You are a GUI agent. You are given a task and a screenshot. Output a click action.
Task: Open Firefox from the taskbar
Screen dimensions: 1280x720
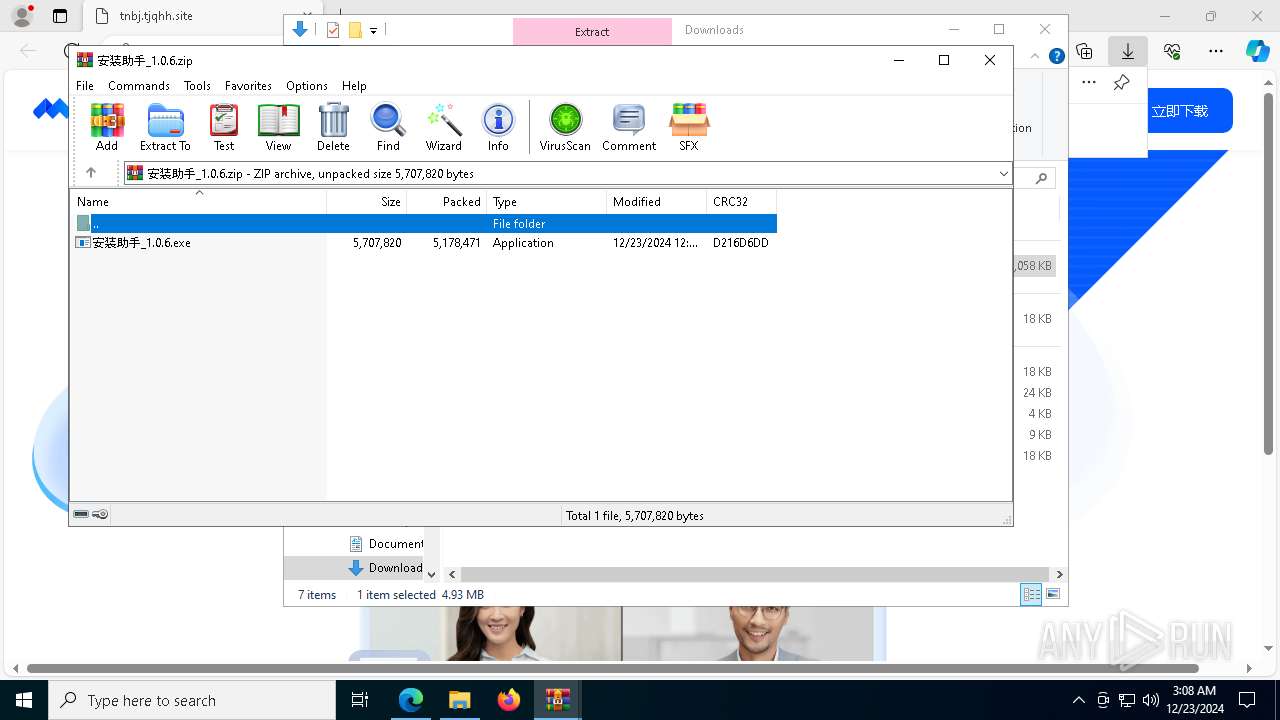(509, 700)
